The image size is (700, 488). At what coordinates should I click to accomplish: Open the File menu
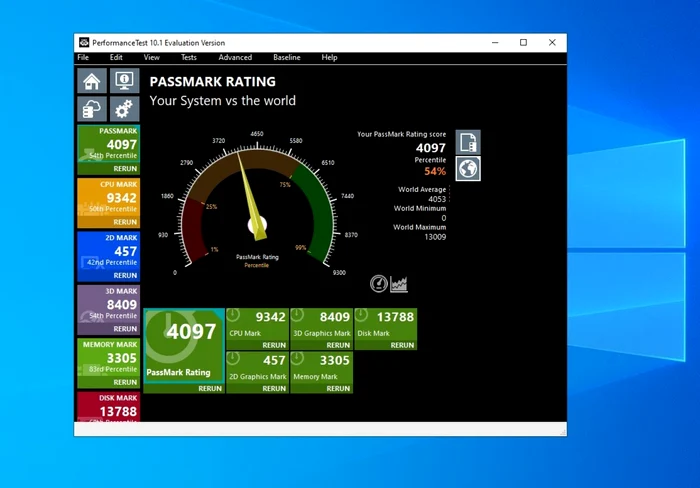tap(83, 57)
